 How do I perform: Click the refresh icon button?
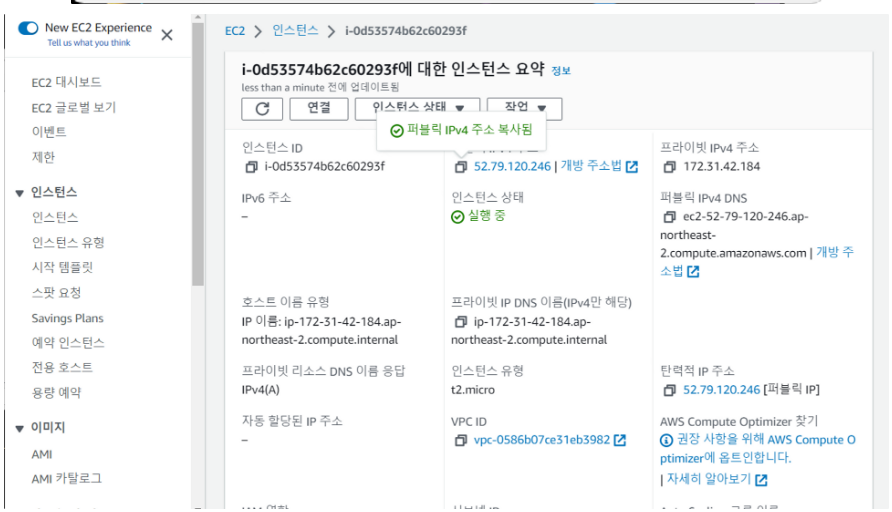[262, 109]
